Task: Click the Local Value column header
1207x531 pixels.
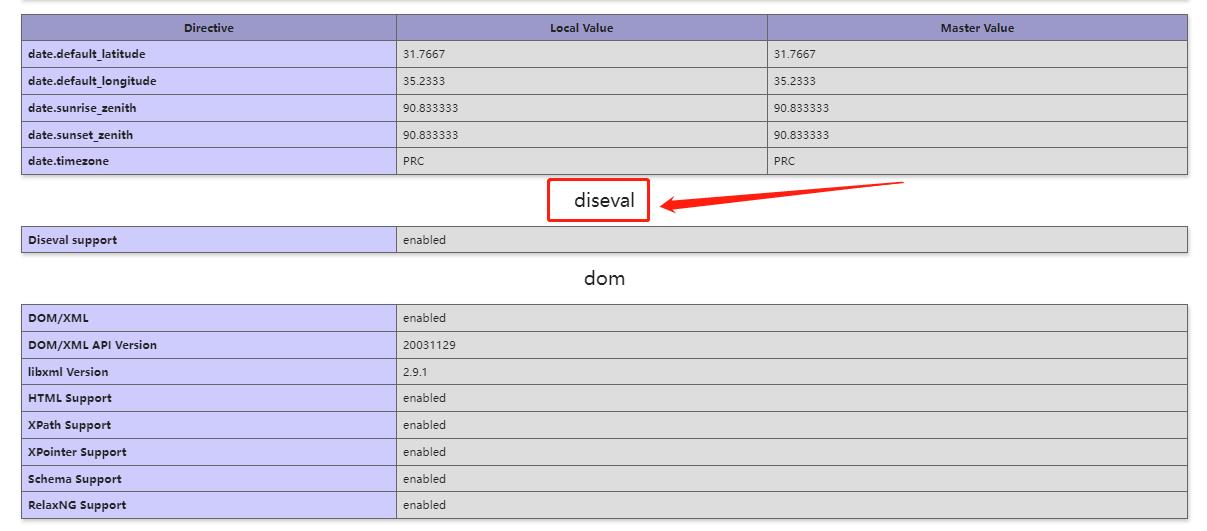Action: point(581,28)
